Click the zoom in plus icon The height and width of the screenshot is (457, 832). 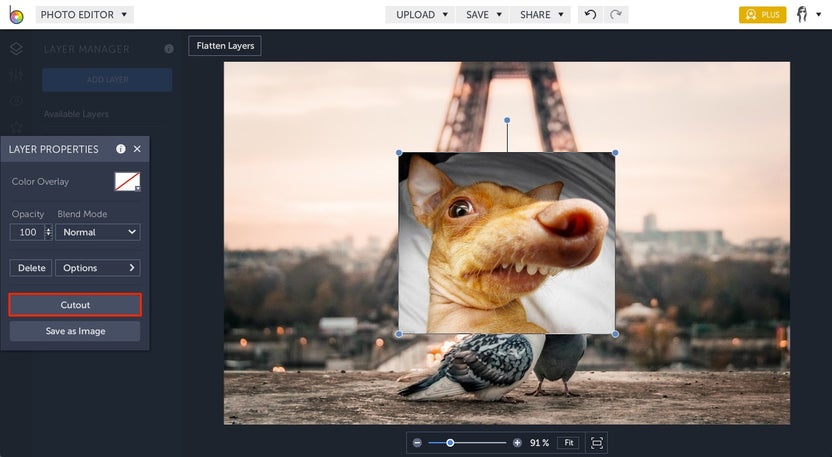(517, 442)
